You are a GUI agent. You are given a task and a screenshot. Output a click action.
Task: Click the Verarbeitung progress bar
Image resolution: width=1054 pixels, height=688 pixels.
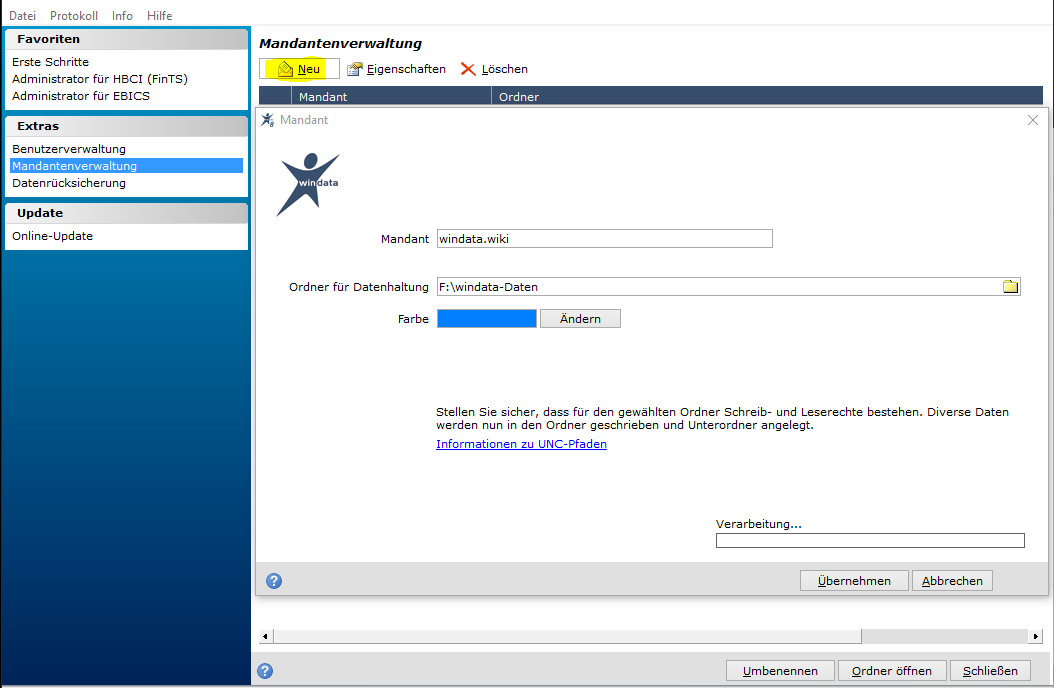[x=870, y=540]
